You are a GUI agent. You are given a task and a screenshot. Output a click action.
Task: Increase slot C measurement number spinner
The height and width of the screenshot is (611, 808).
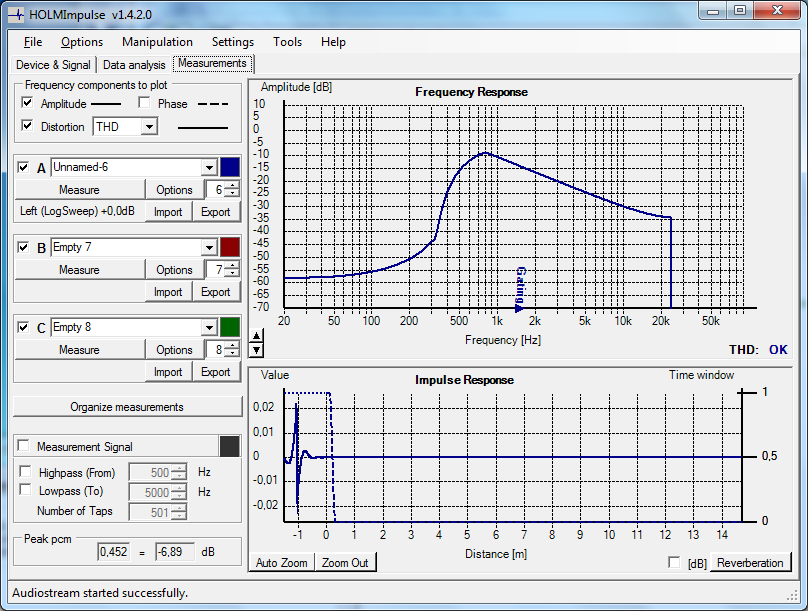233,345
